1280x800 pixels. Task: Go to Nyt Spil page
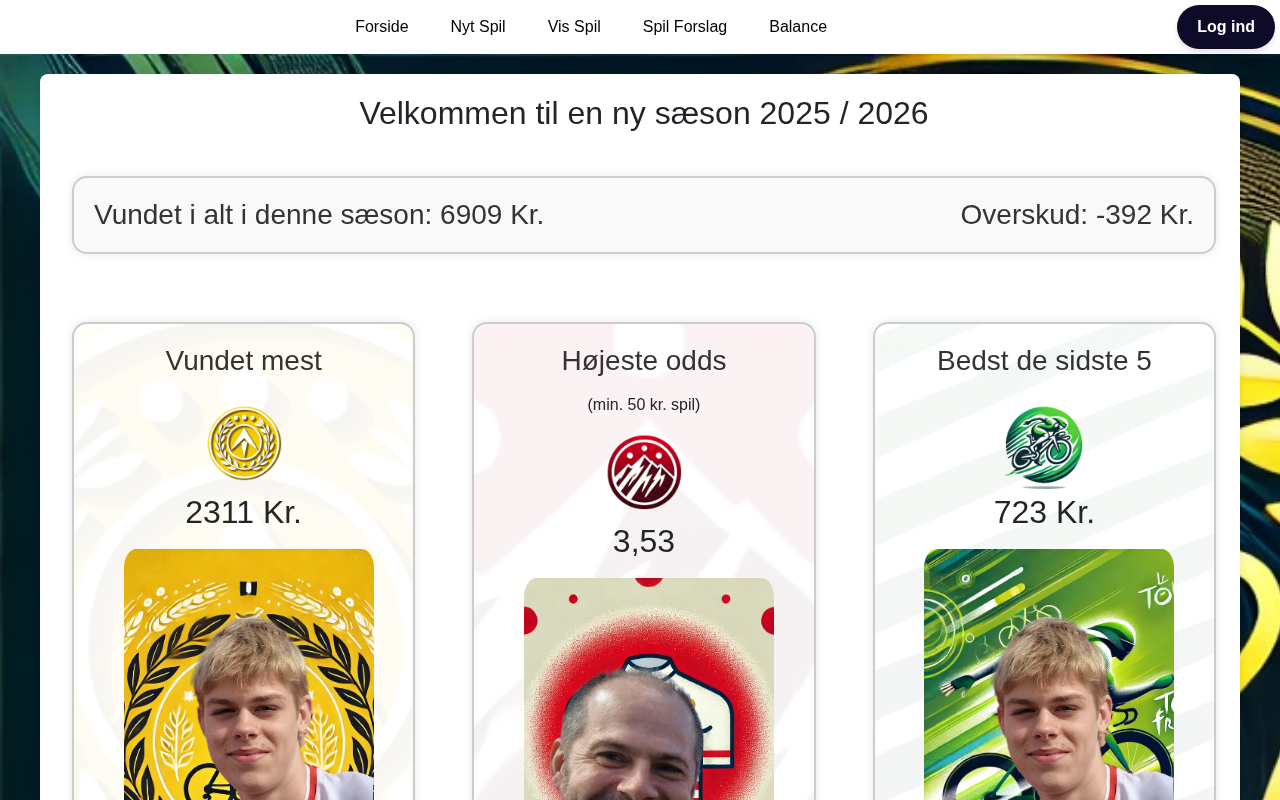[x=478, y=27]
